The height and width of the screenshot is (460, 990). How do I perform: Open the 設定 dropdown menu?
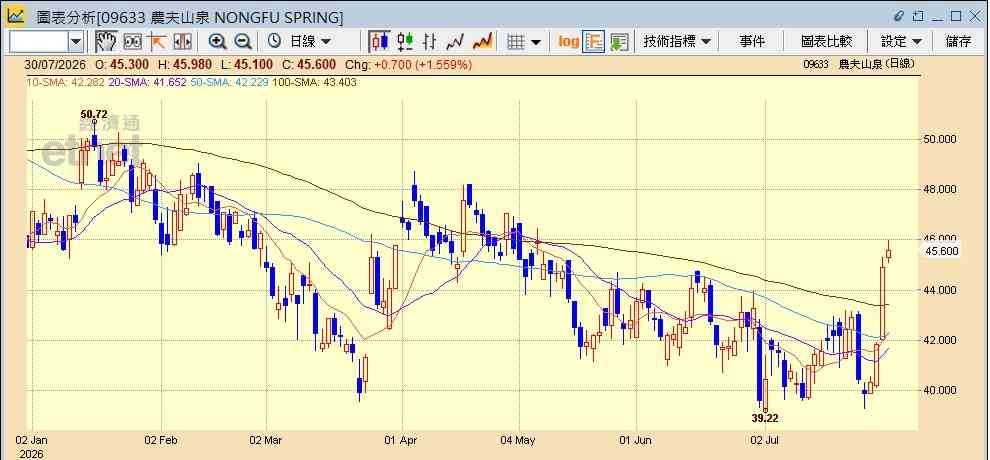tap(902, 42)
